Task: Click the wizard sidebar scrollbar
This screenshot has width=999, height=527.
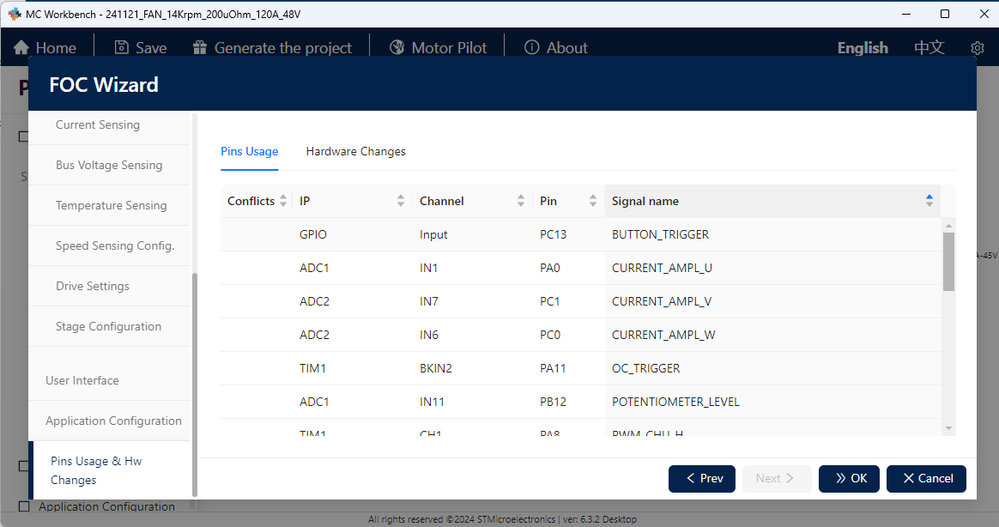Action: tap(194, 384)
